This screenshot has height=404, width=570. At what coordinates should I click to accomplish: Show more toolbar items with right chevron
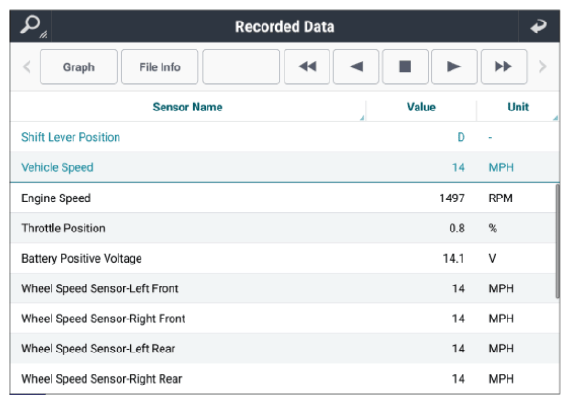[542, 67]
